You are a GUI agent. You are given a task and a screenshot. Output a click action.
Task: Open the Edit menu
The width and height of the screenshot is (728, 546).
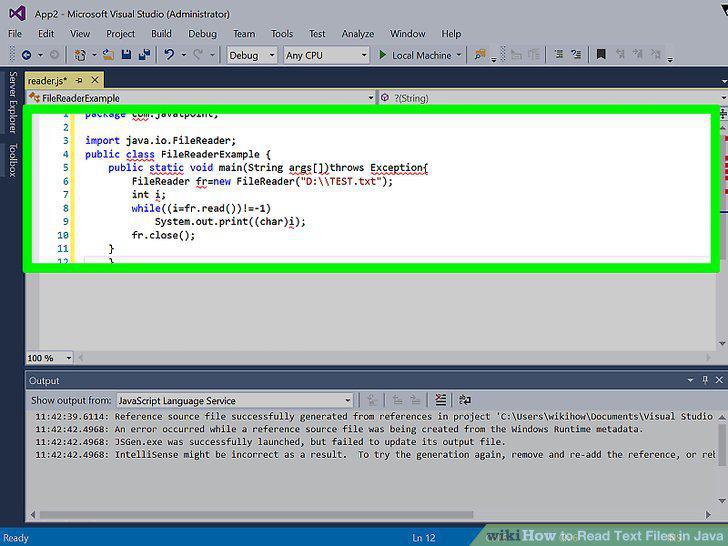46,34
